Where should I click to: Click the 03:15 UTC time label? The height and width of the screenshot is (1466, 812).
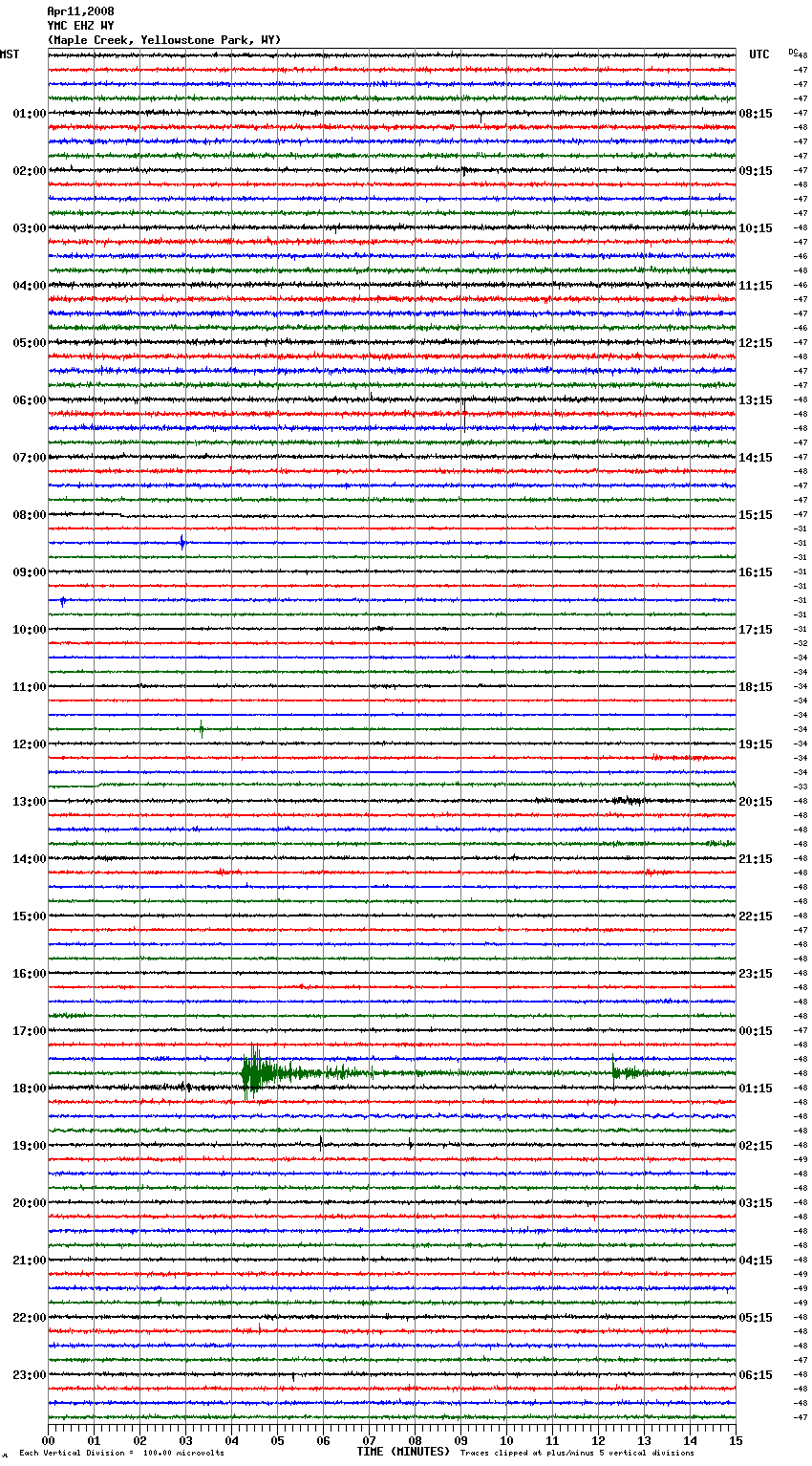tap(756, 1203)
